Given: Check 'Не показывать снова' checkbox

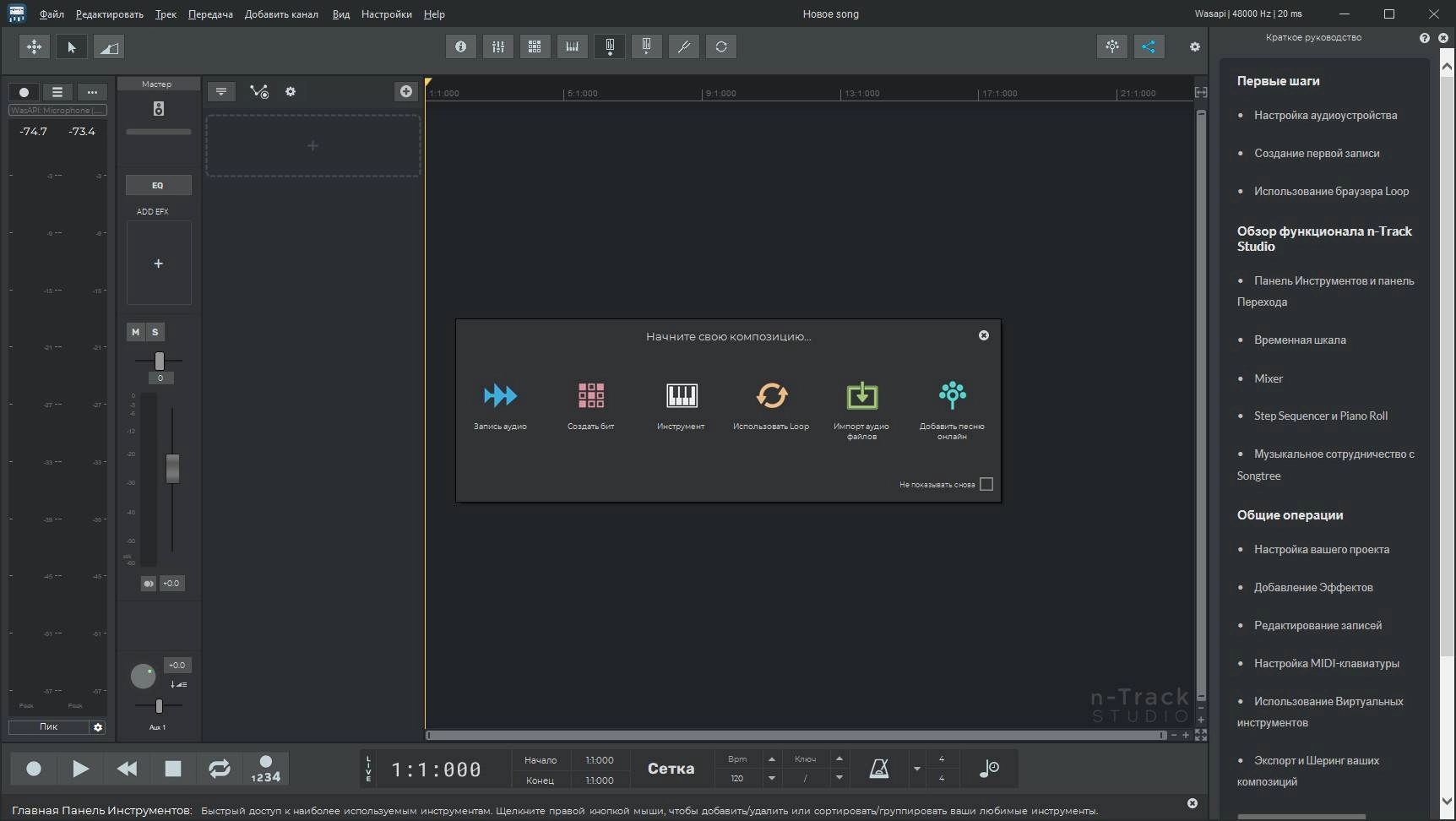Looking at the screenshot, I should pos(986,484).
